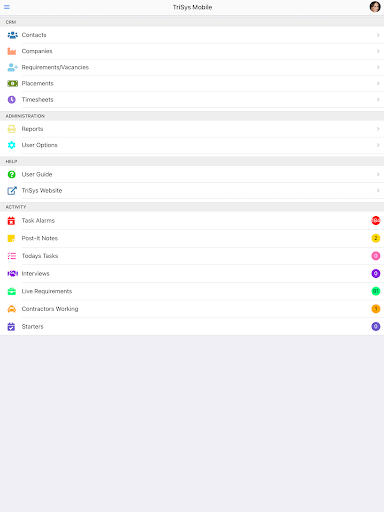The height and width of the screenshot is (512, 384).
Task: Expand the Reports row chevron
Action: (378, 129)
